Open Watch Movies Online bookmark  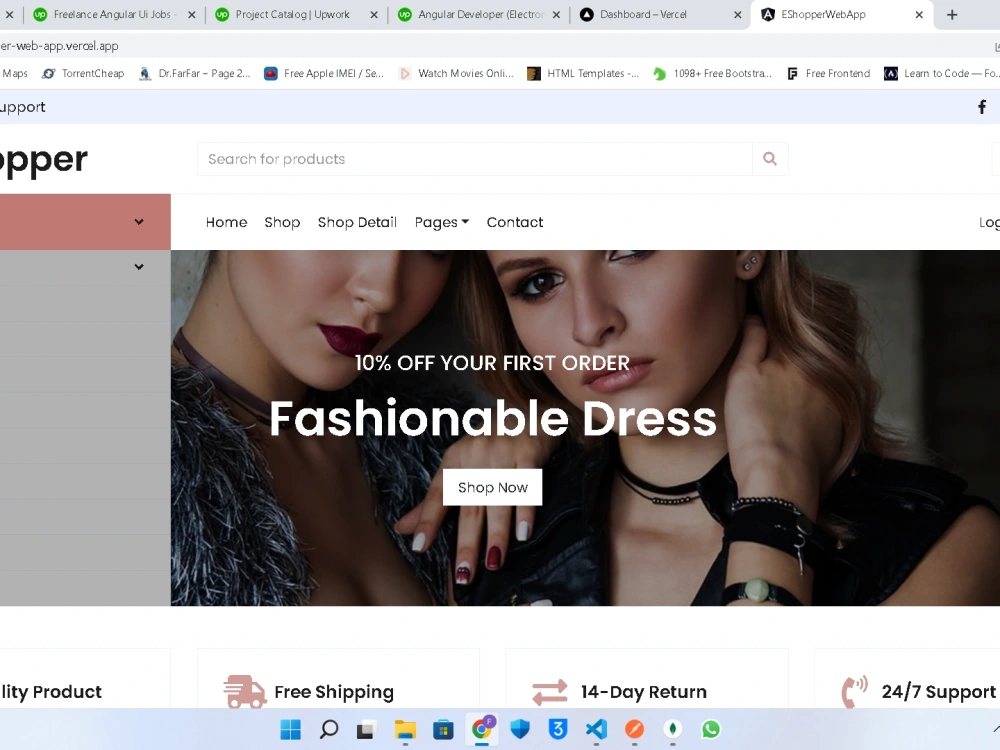(x=456, y=73)
